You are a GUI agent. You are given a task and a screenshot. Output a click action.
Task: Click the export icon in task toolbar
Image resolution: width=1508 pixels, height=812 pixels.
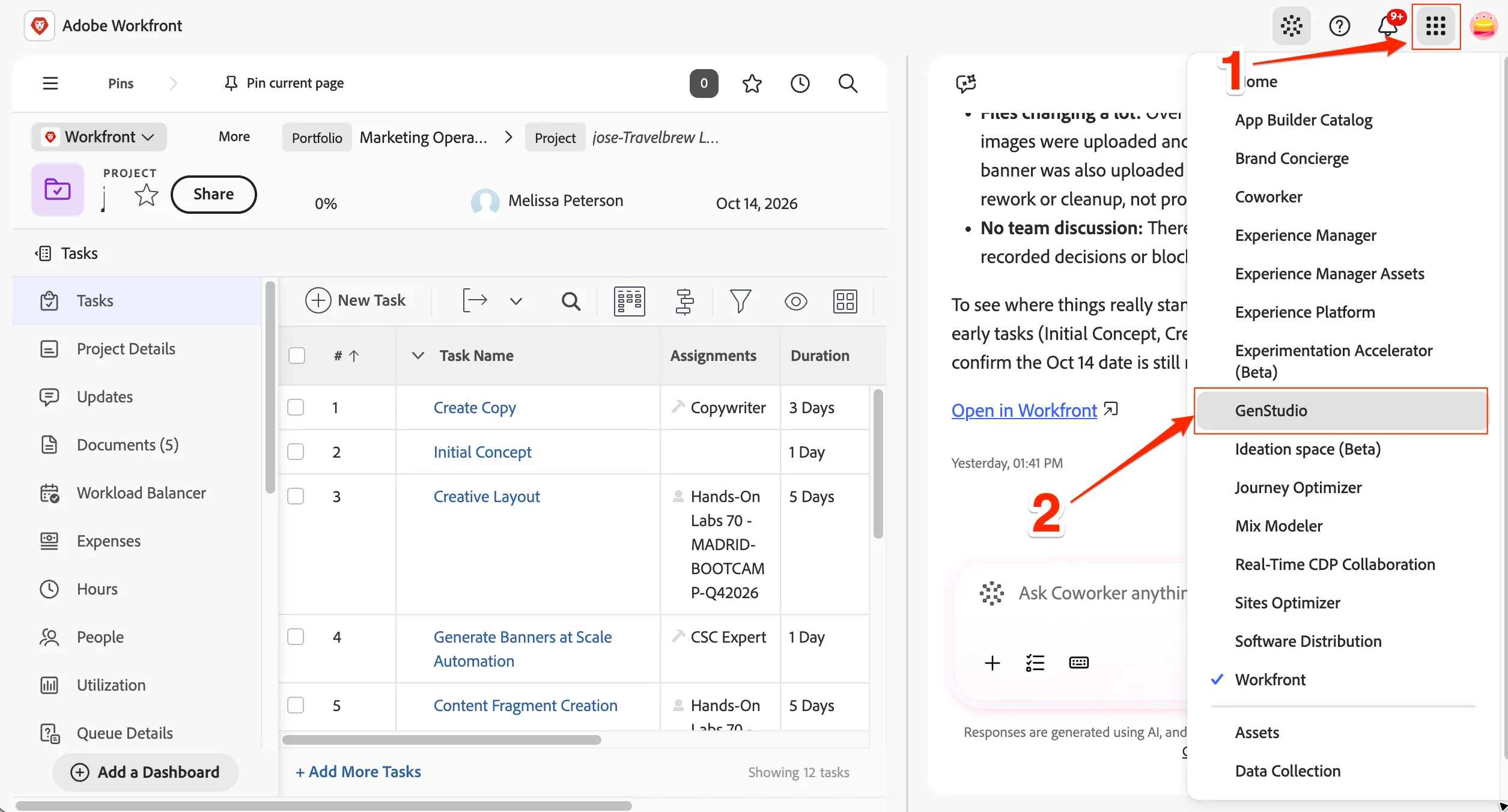tap(475, 300)
